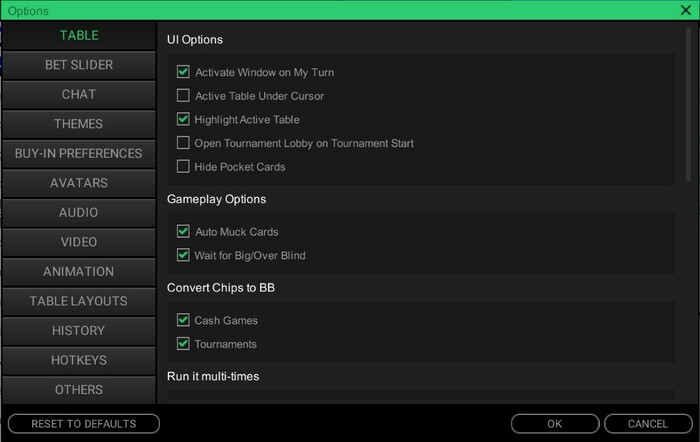Enable Active Table Under Cursor checkbox
Image resolution: width=700 pixels, height=442 pixels.
[x=183, y=96]
